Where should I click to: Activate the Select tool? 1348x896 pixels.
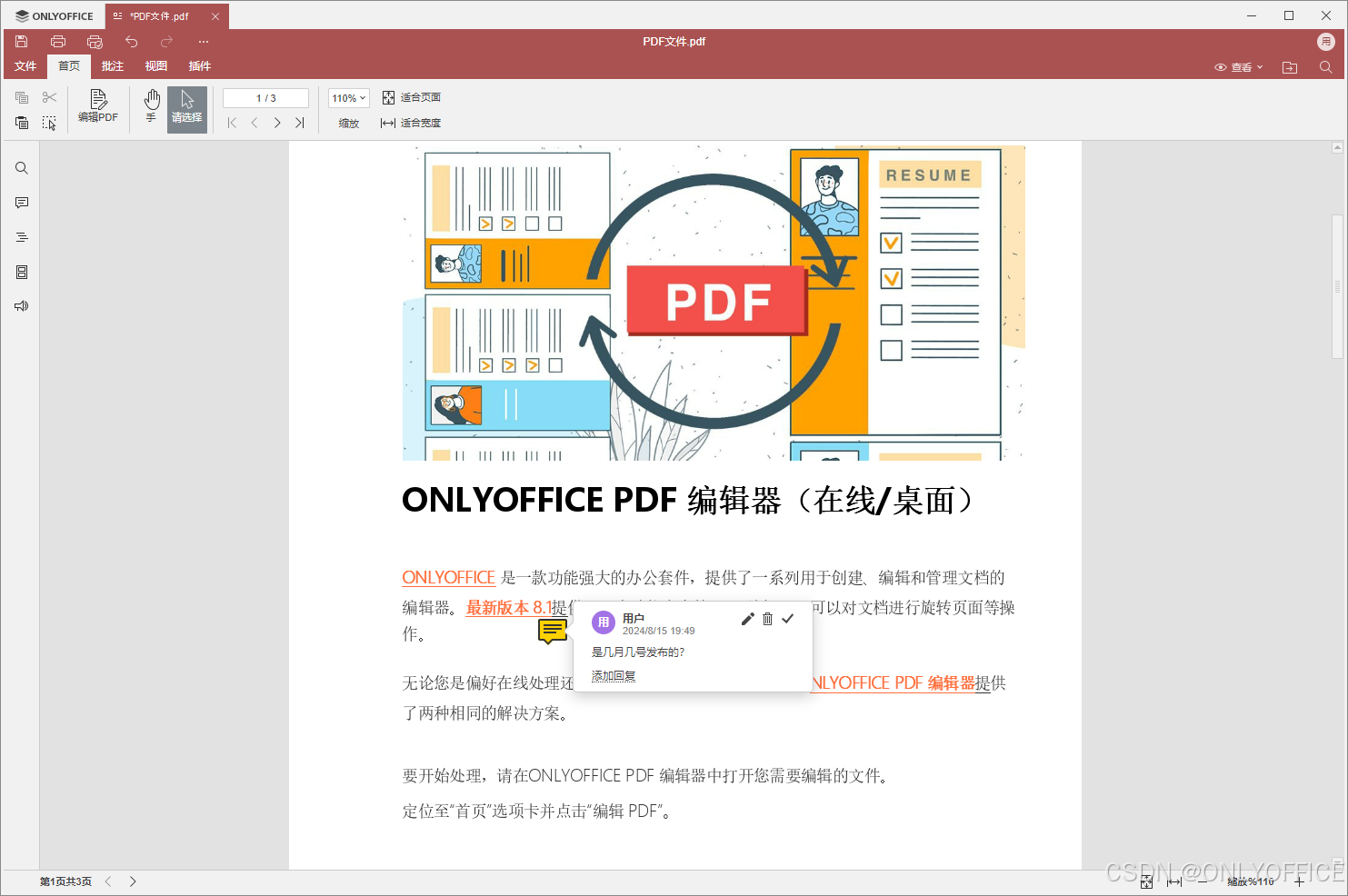(187, 110)
